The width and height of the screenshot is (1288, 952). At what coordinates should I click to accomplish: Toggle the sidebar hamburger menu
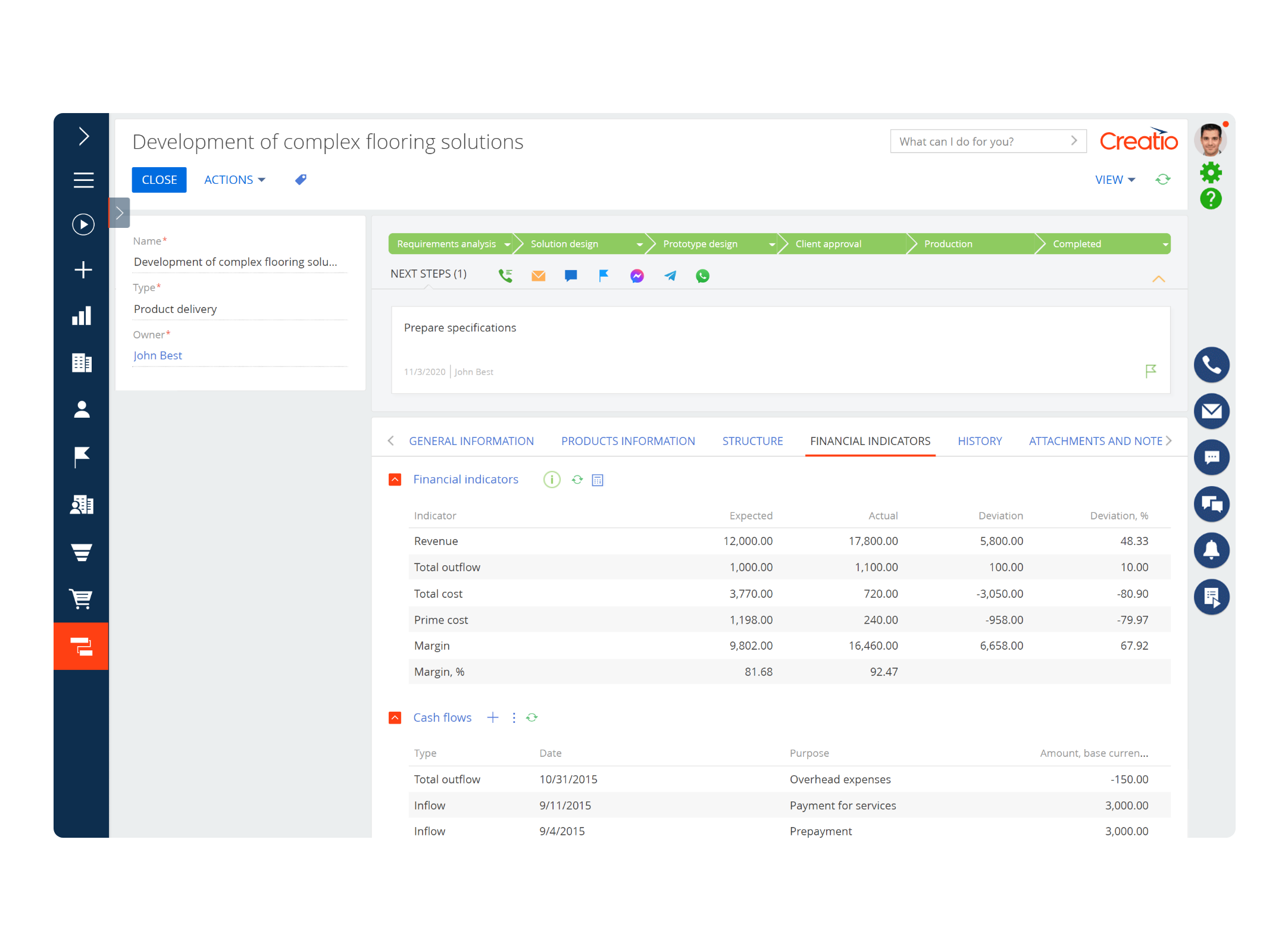pos(83,180)
